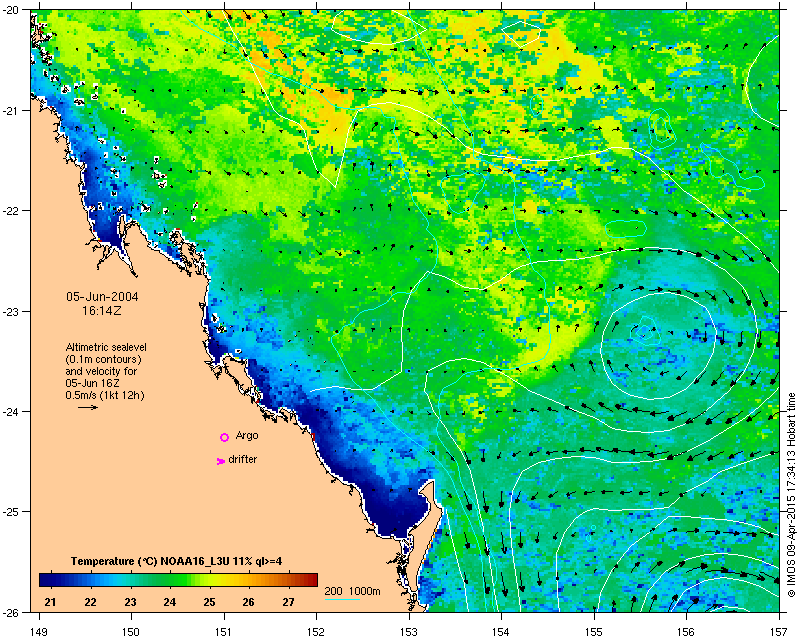
Task: Click longitude axis label 153
Action: coord(409,632)
